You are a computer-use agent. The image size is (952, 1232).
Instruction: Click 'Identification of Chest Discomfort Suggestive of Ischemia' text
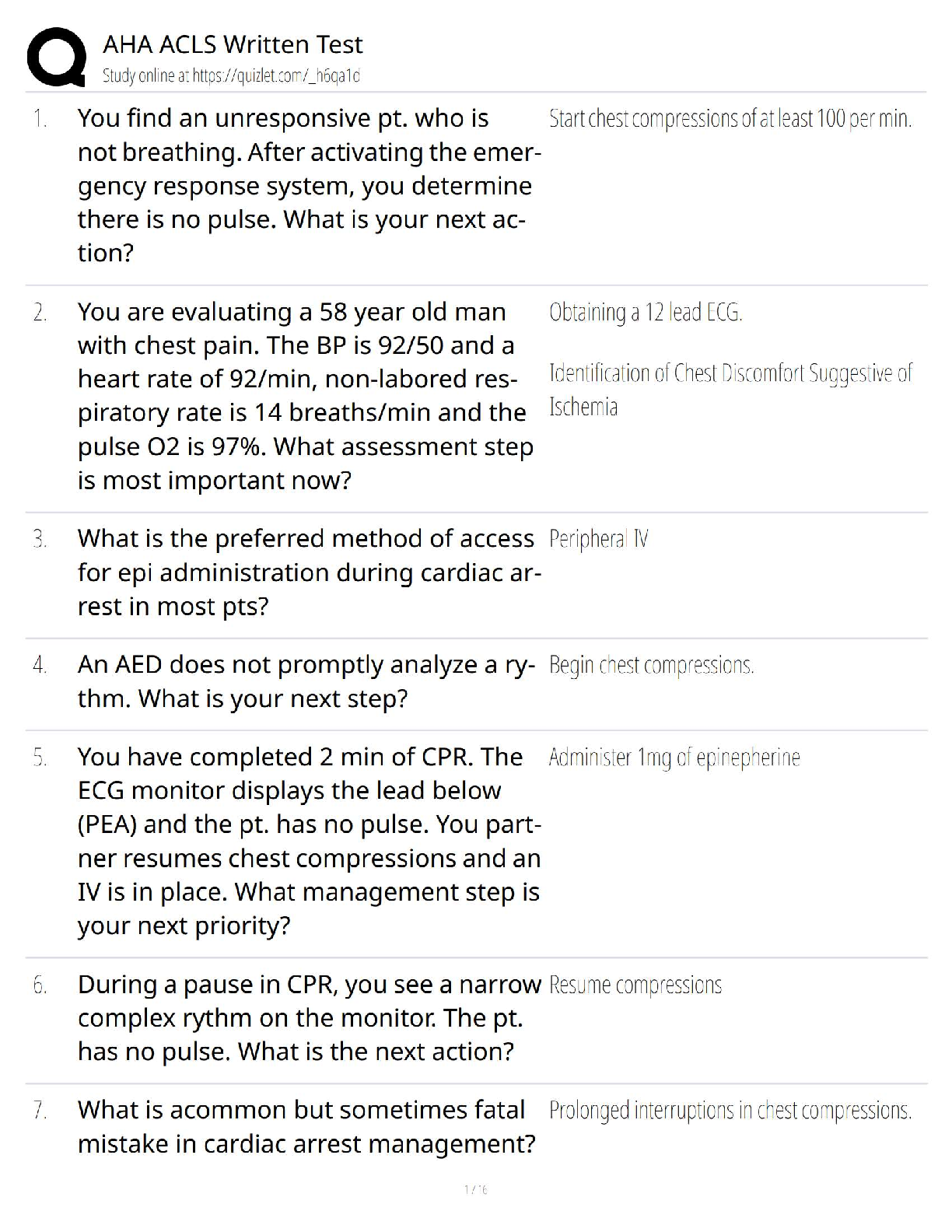point(730,390)
